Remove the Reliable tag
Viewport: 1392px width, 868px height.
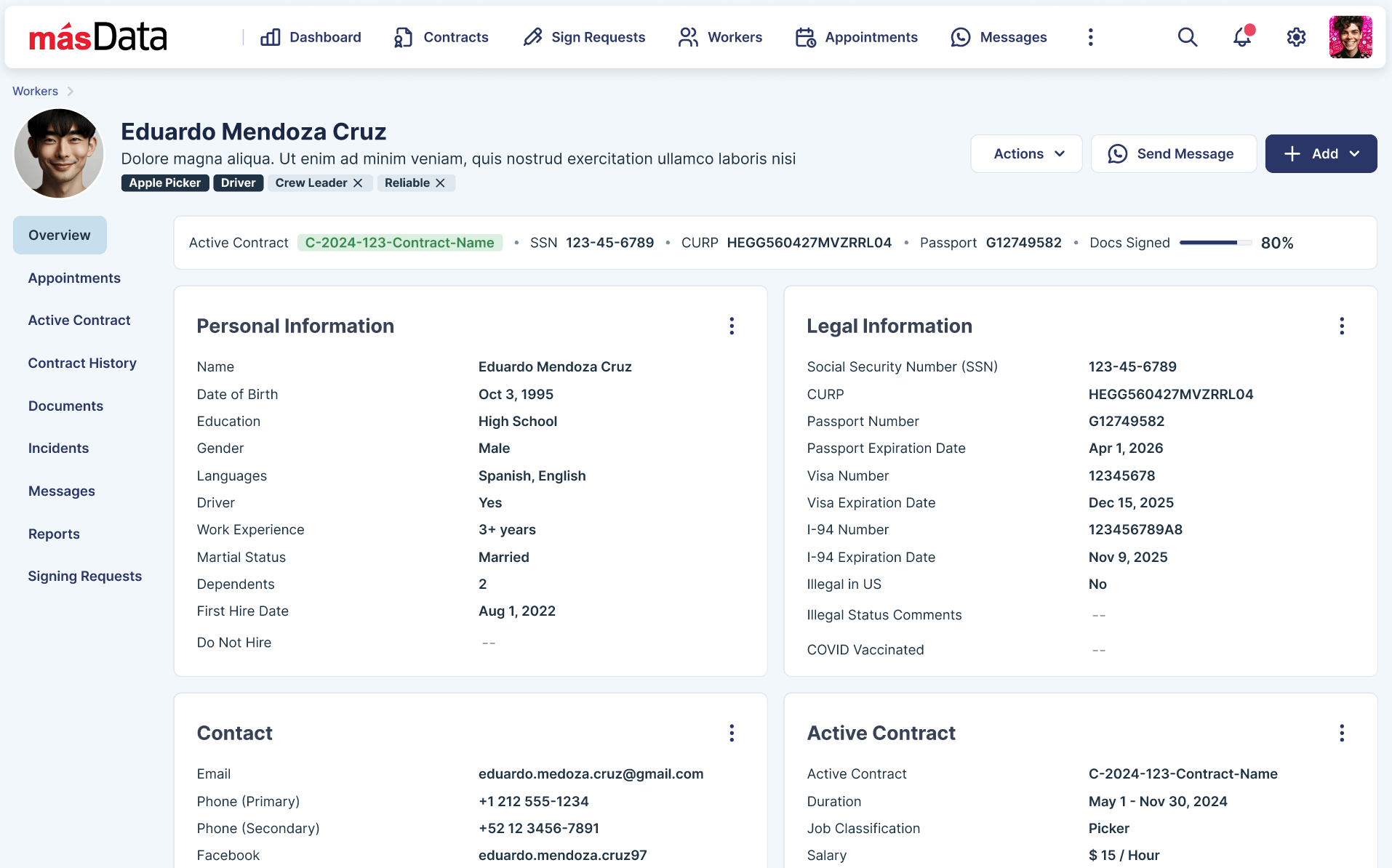tap(440, 183)
